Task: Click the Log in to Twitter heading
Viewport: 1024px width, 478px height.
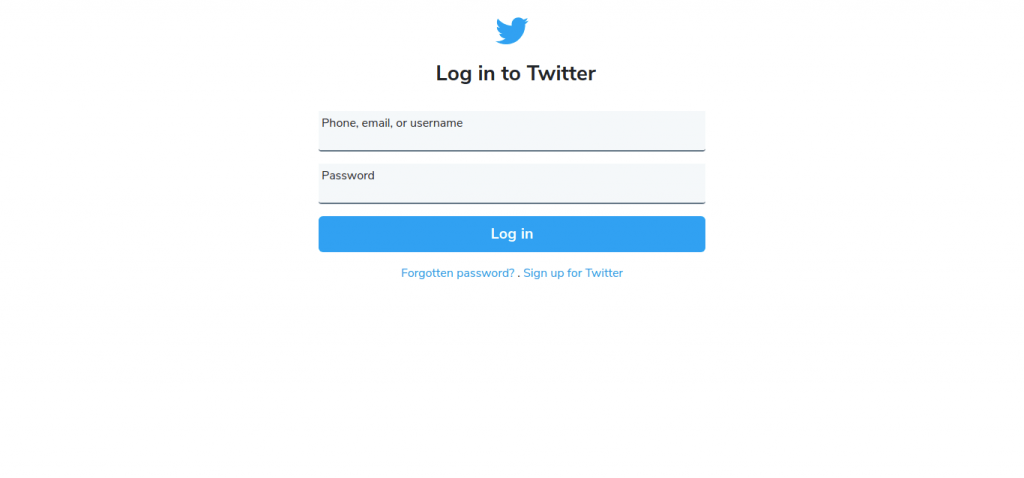Action: point(515,73)
